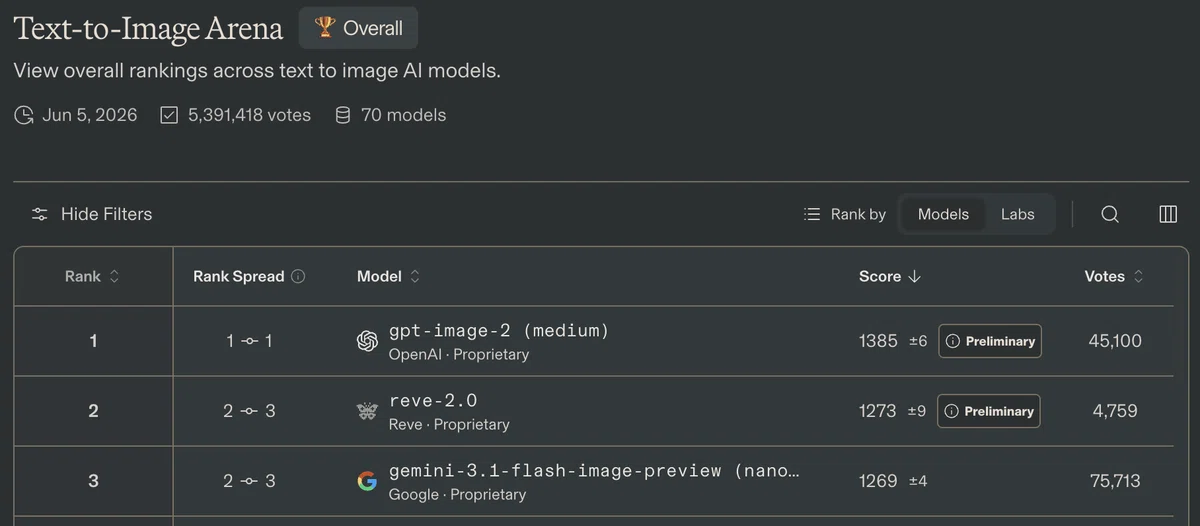The width and height of the screenshot is (1200, 526).
Task: Click the Rank Spread info icon
Action: click(298, 277)
